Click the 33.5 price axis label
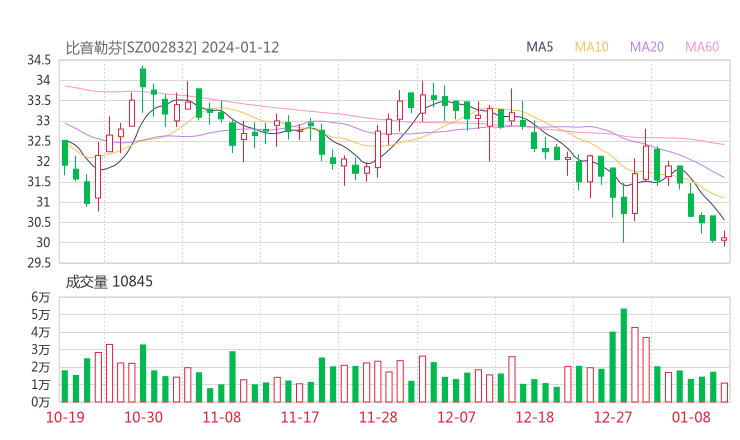The width and height of the screenshot is (740, 440). (39, 101)
